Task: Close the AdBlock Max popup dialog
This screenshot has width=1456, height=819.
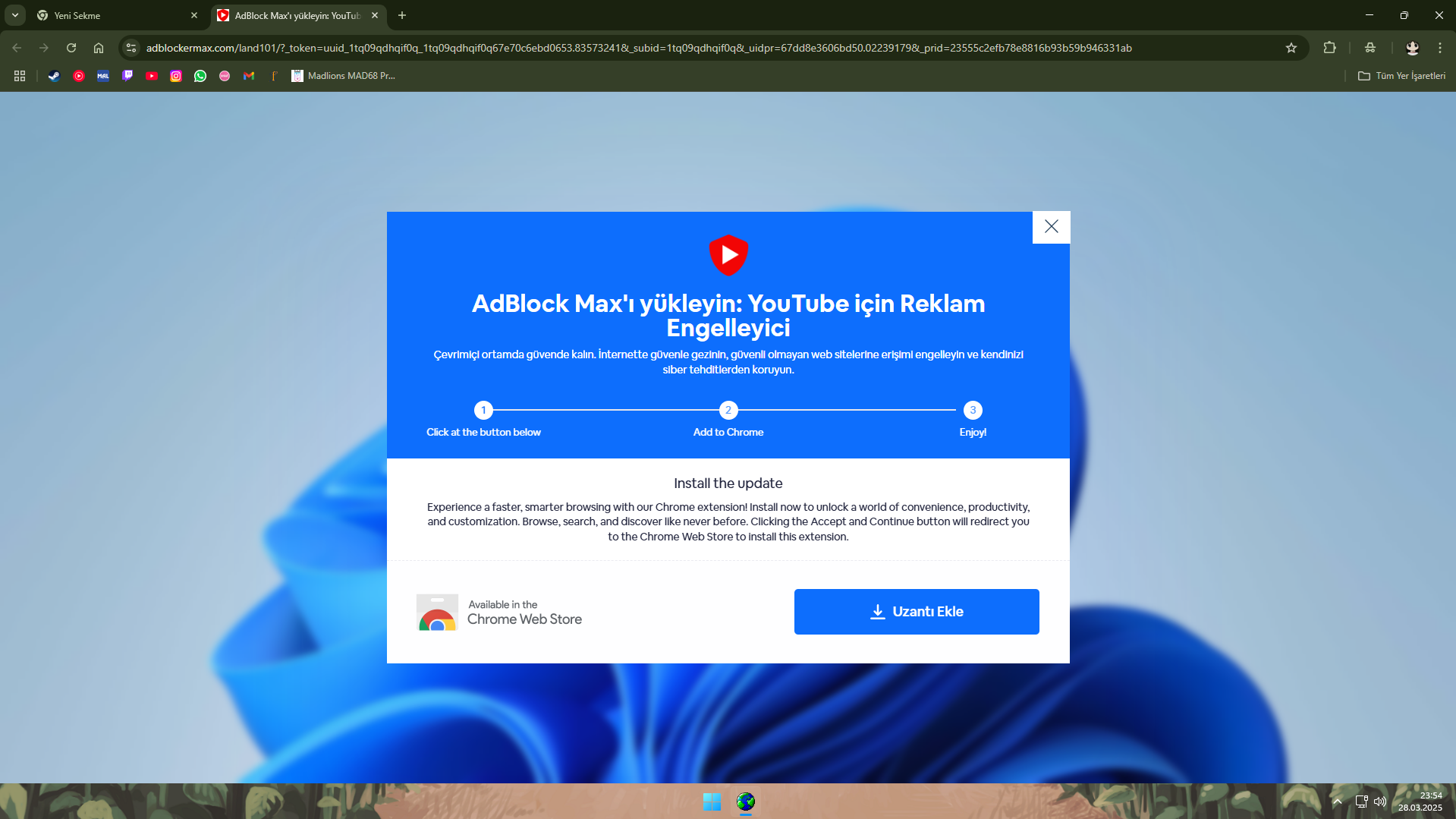Action: (1051, 227)
